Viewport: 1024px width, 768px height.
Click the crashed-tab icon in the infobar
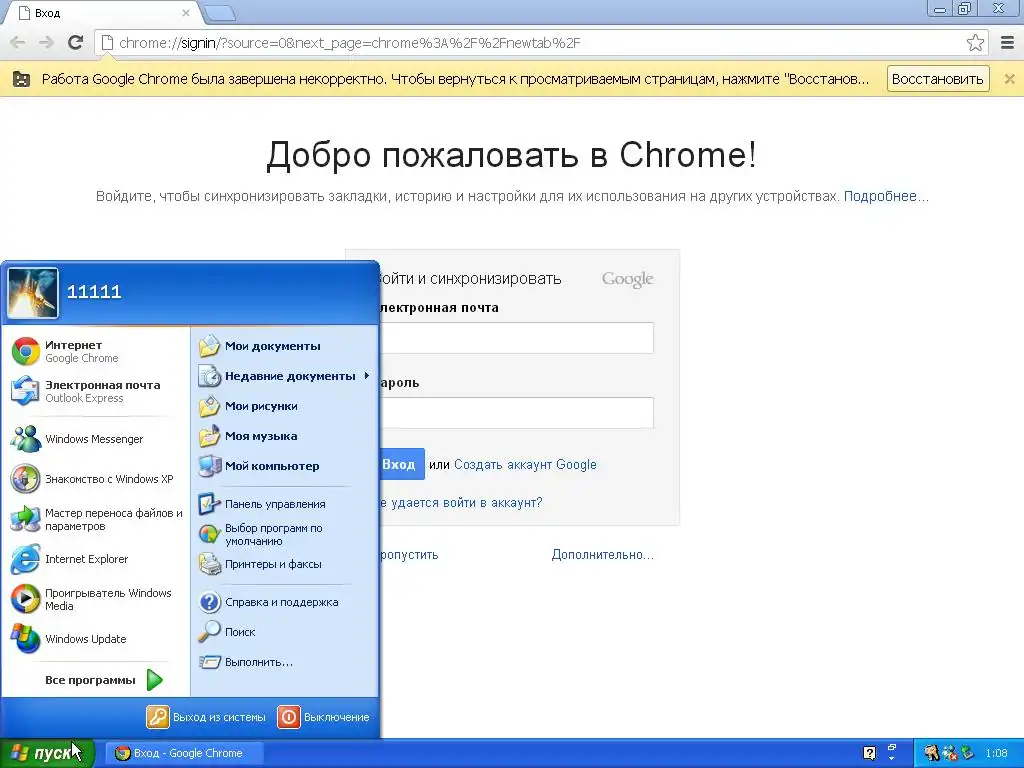click(22, 80)
